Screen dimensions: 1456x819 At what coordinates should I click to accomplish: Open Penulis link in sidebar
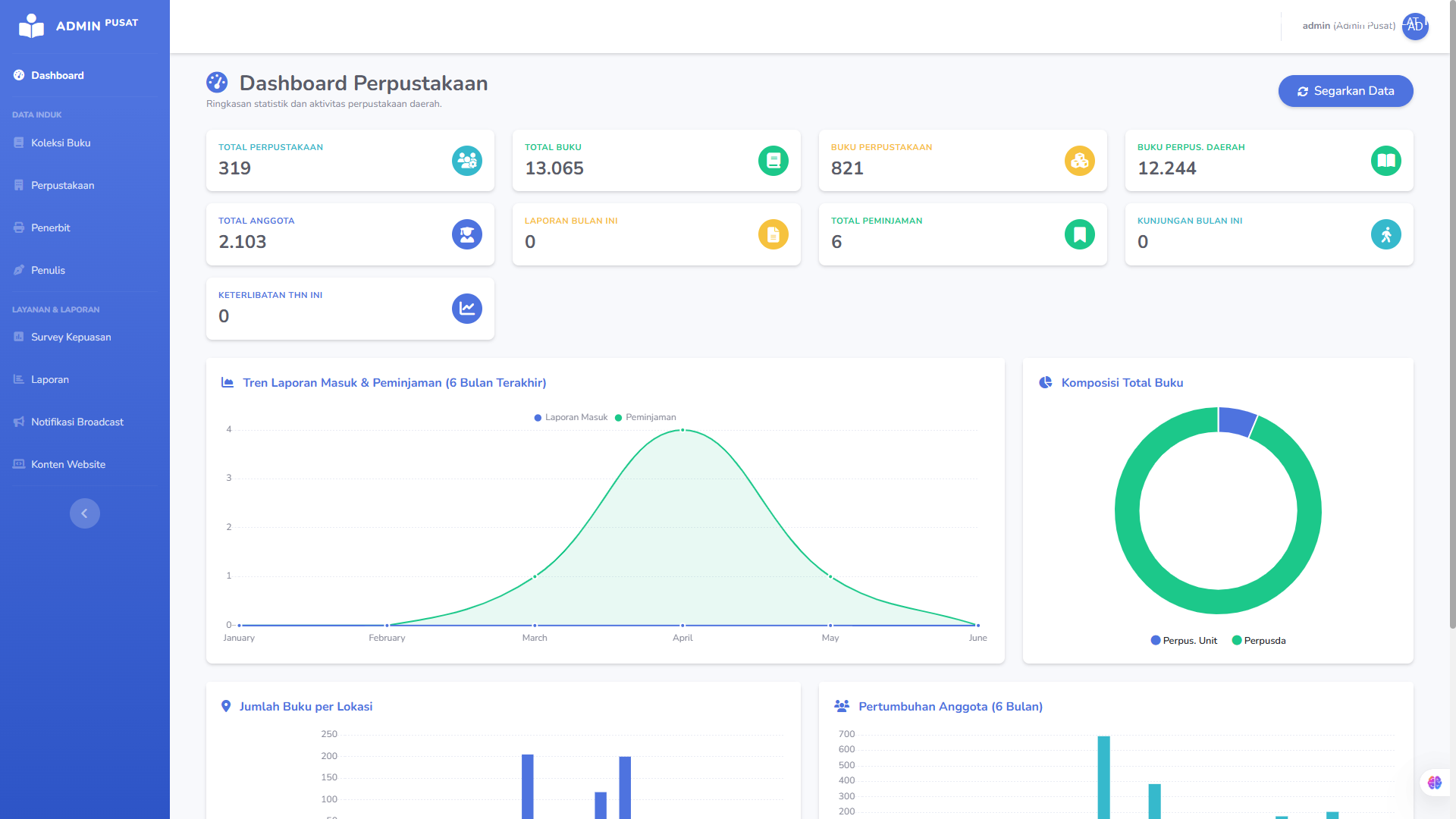pos(85,270)
